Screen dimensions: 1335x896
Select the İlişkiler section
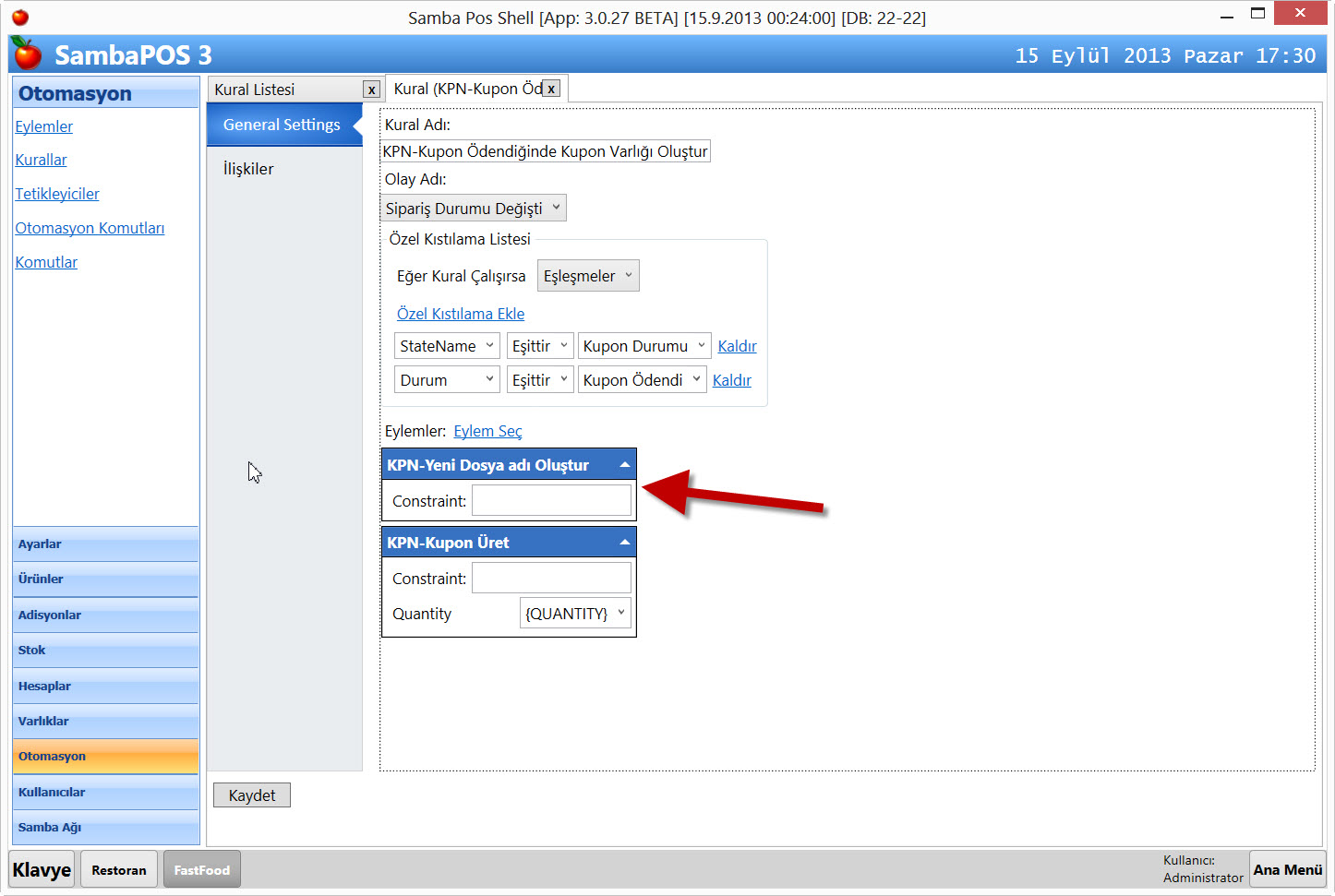[248, 169]
